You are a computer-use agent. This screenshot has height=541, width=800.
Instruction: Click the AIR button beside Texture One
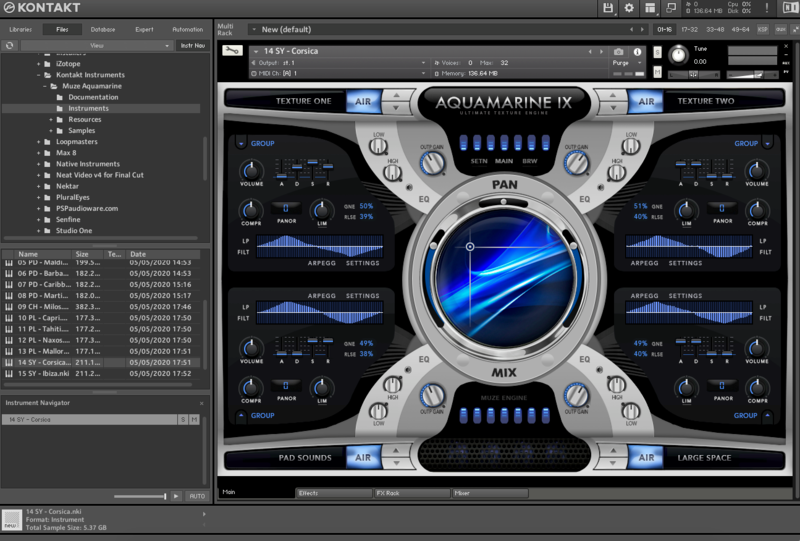(x=363, y=101)
